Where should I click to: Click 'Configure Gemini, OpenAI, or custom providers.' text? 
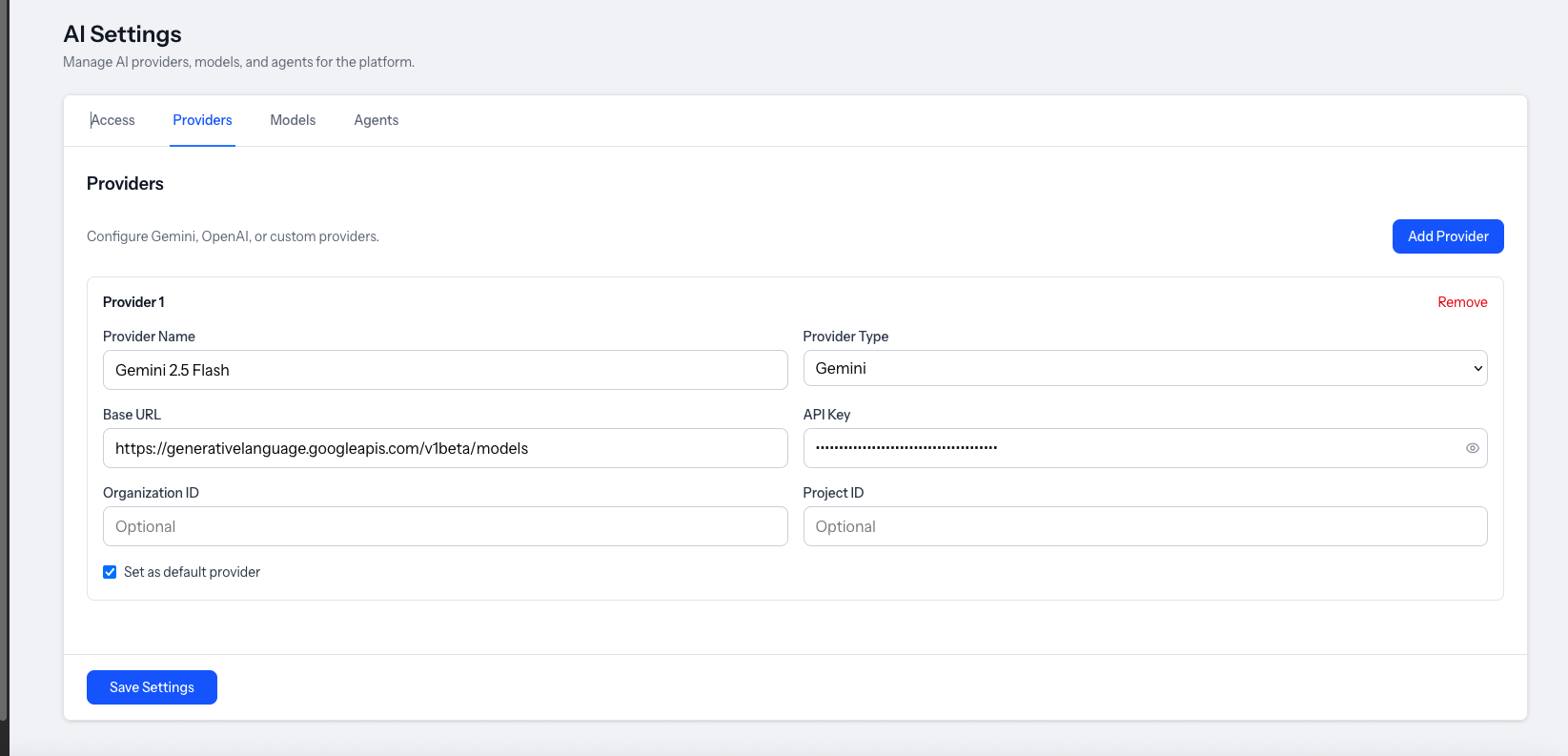coord(233,236)
